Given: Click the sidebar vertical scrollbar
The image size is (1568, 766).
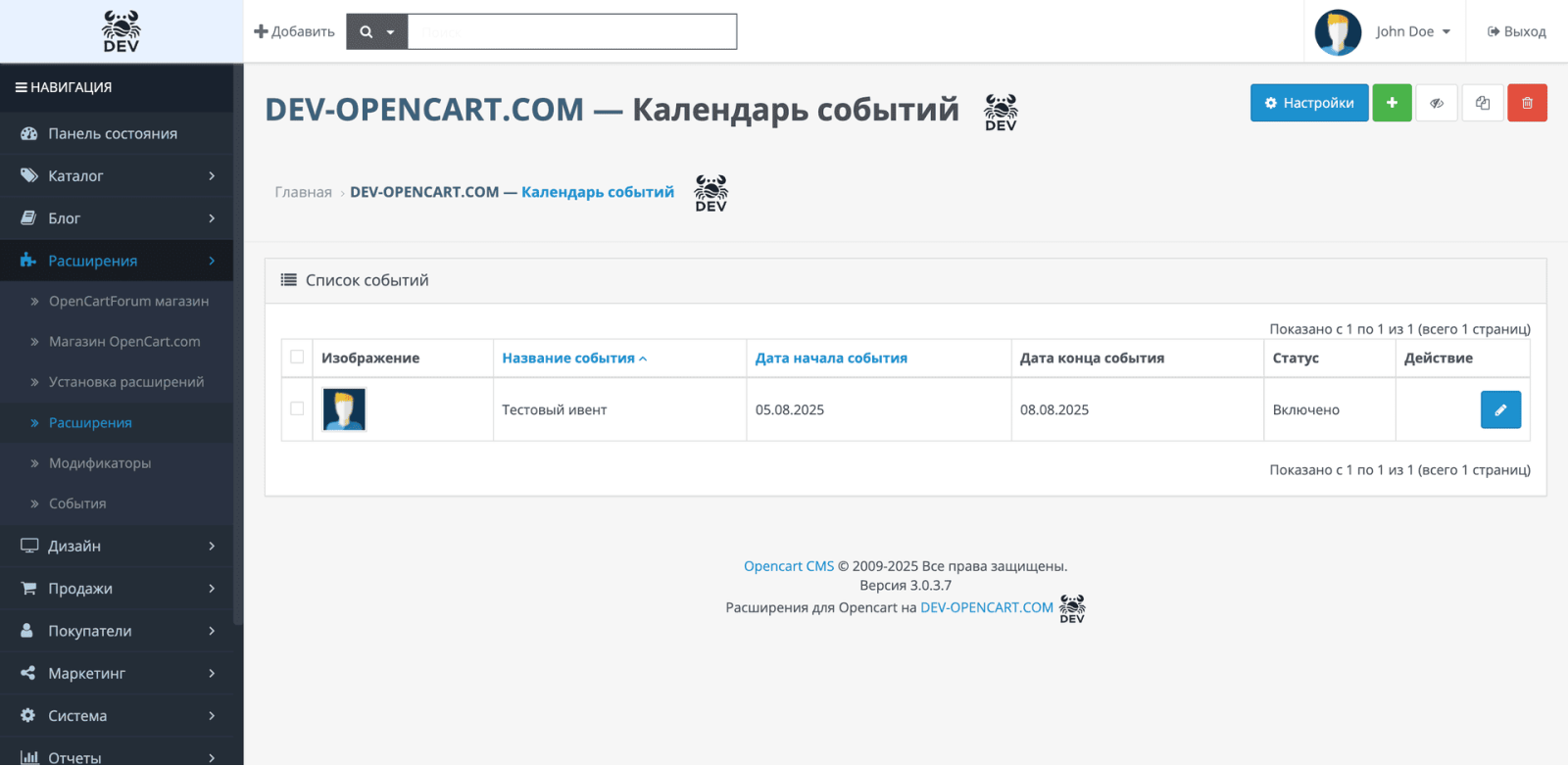Looking at the screenshot, I should click(238, 343).
